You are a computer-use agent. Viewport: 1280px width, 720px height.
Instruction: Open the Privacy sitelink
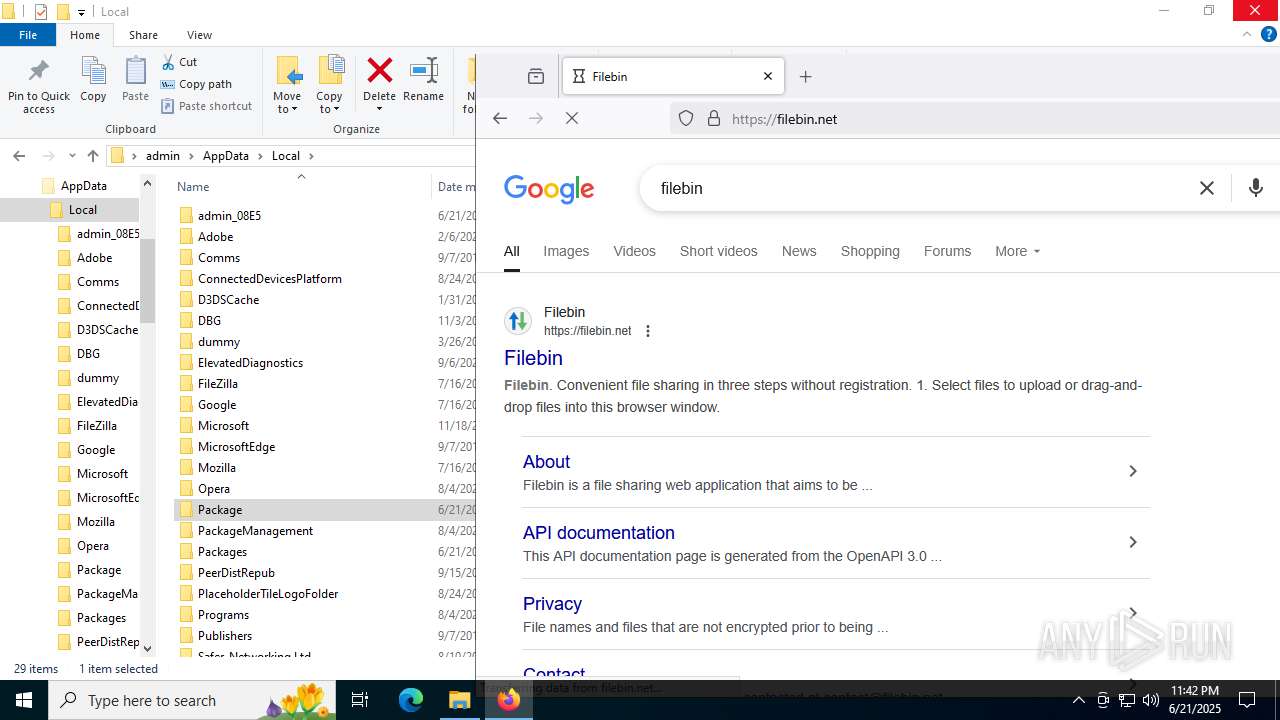pos(552,604)
